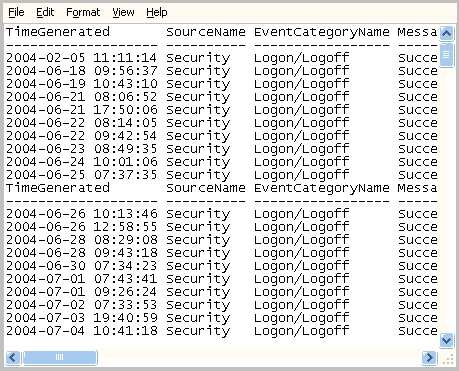Click Security in the 2004-06-24 row
This screenshot has width=459, height=371.
[x=198, y=163]
